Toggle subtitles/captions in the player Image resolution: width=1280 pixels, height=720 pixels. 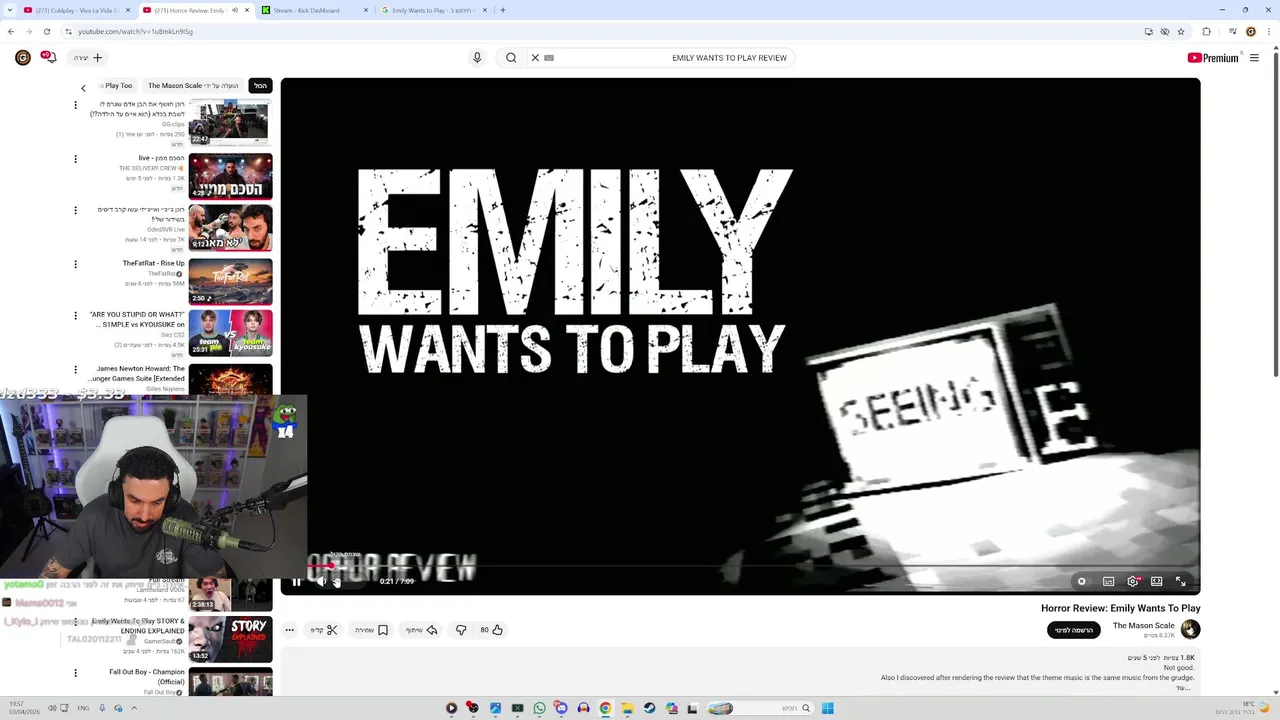click(x=1108, y=581)
